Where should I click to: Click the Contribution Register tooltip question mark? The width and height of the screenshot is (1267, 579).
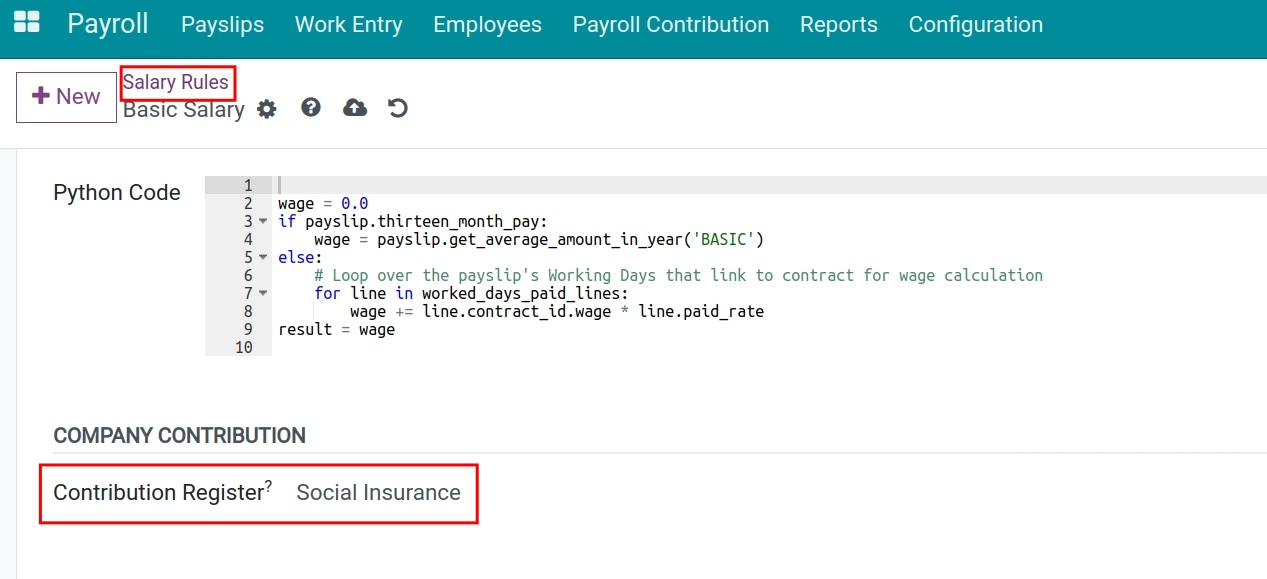coord(268,486)
